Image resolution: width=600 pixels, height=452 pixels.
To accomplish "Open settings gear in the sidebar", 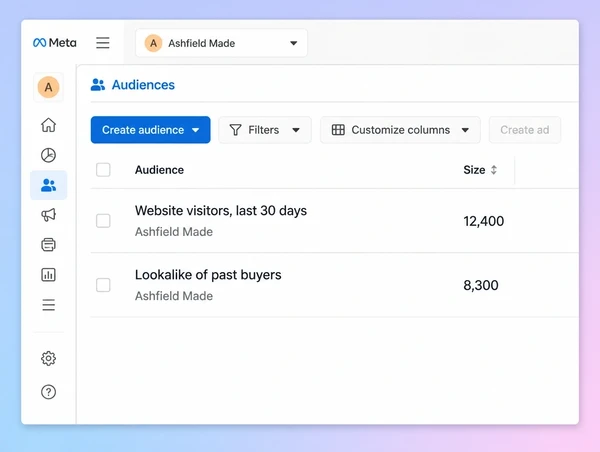I will click(48, 359).
